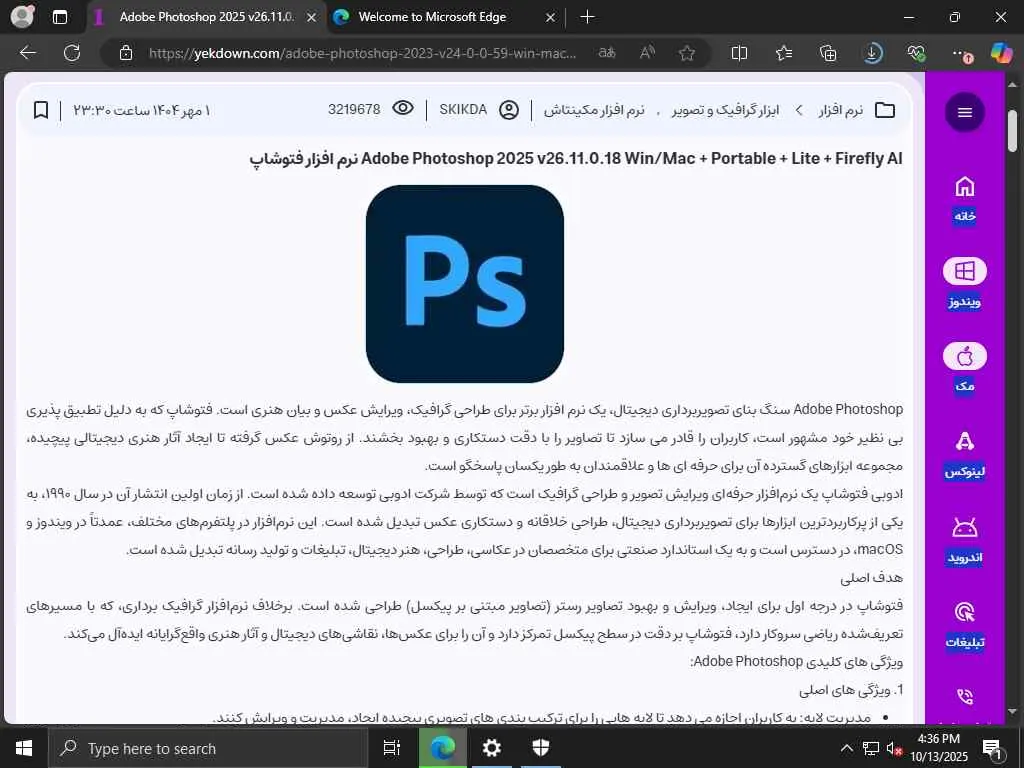
Task: Click the folder icon in breadcrumb
Action: tap(885, 110)
